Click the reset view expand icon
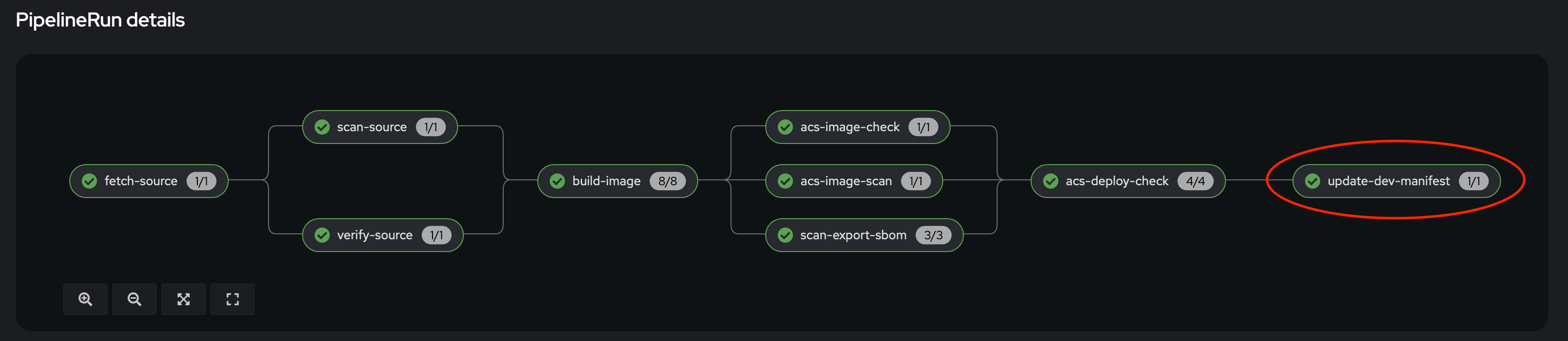The image size is (1568, 341). coord(233,299)
